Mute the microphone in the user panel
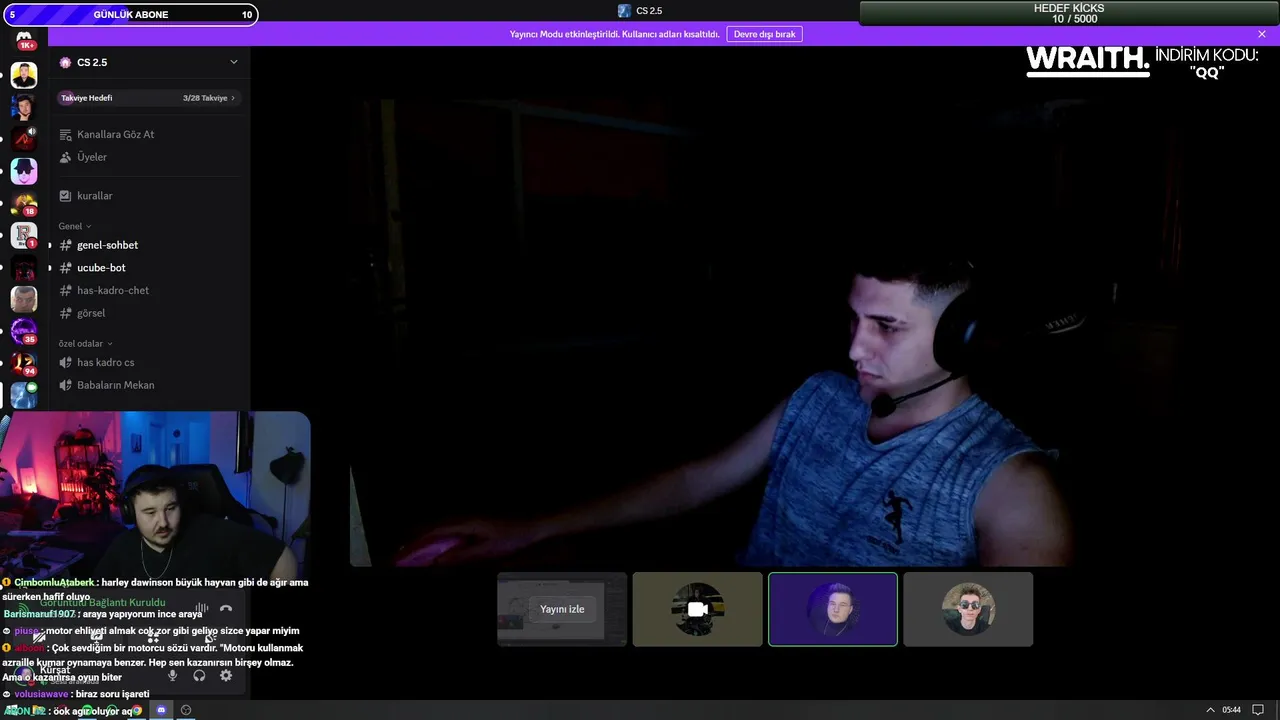Screen dimensions: 1280x720 click(172, 676)
